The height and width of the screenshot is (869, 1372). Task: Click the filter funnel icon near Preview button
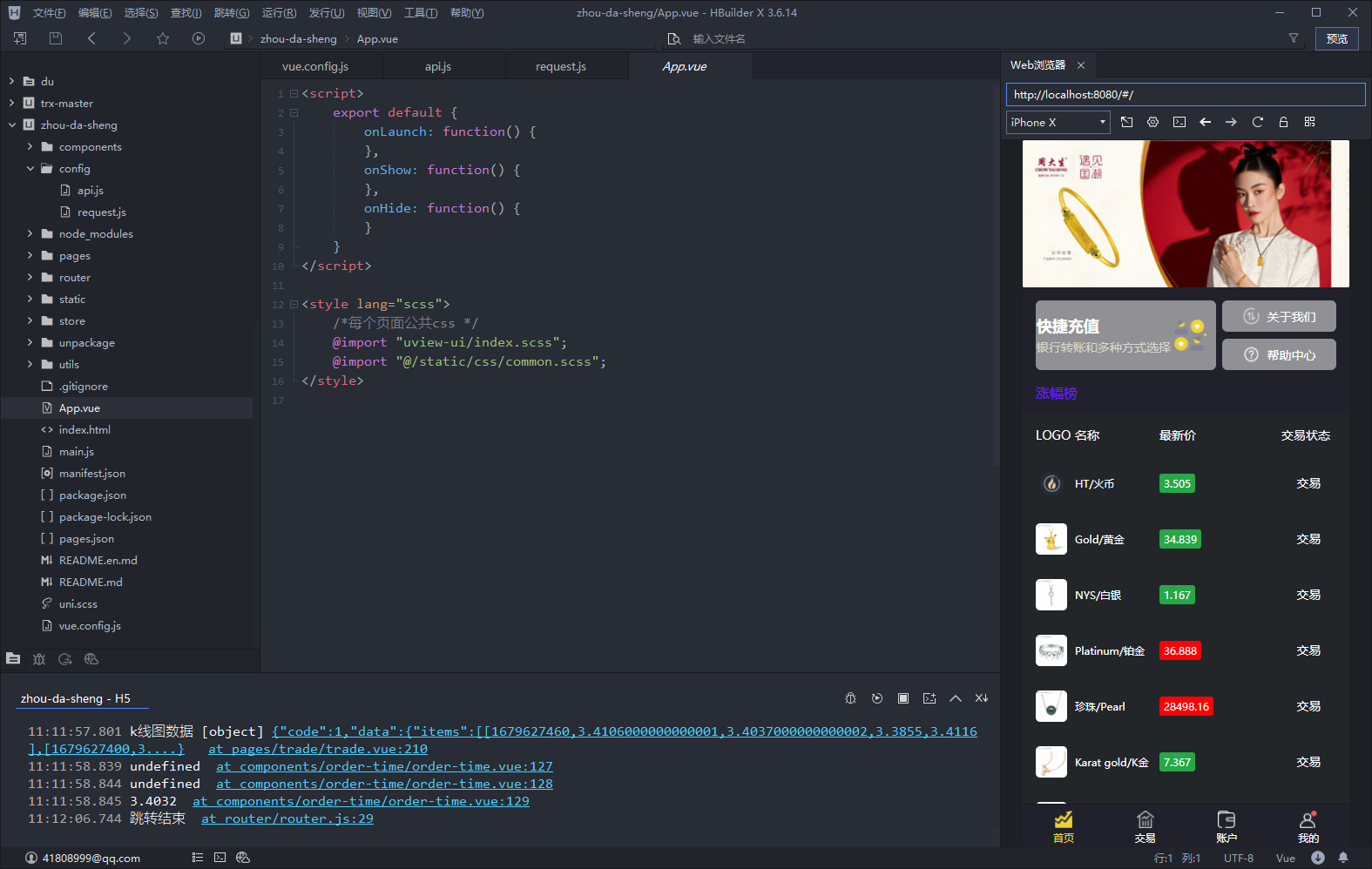[x=1294, y=38]
